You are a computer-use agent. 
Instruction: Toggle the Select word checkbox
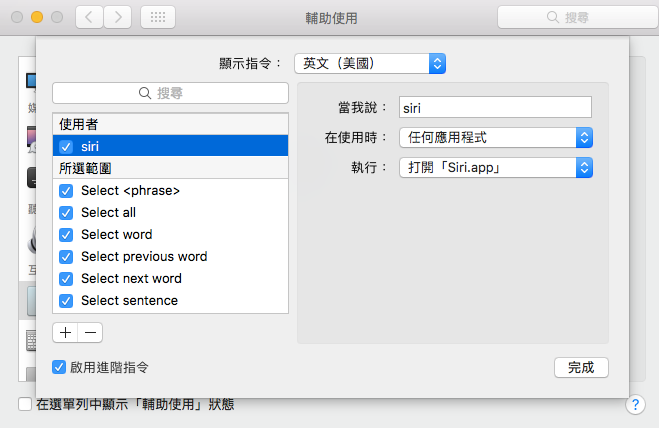pos(66,235)
